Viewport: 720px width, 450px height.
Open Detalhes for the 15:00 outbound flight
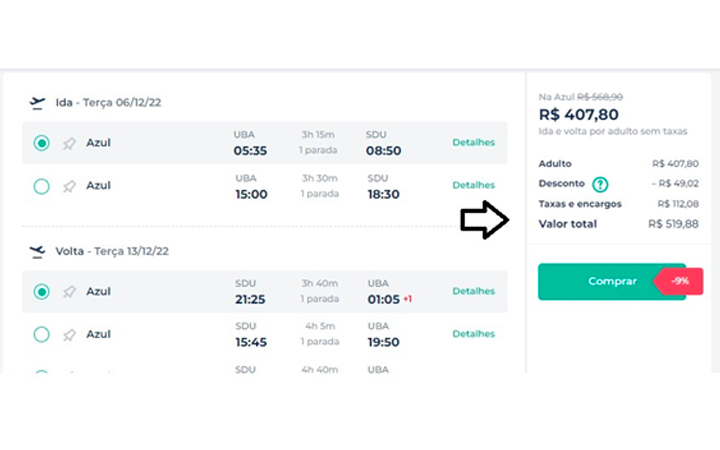pyautogui.click(x=473, y=185)
